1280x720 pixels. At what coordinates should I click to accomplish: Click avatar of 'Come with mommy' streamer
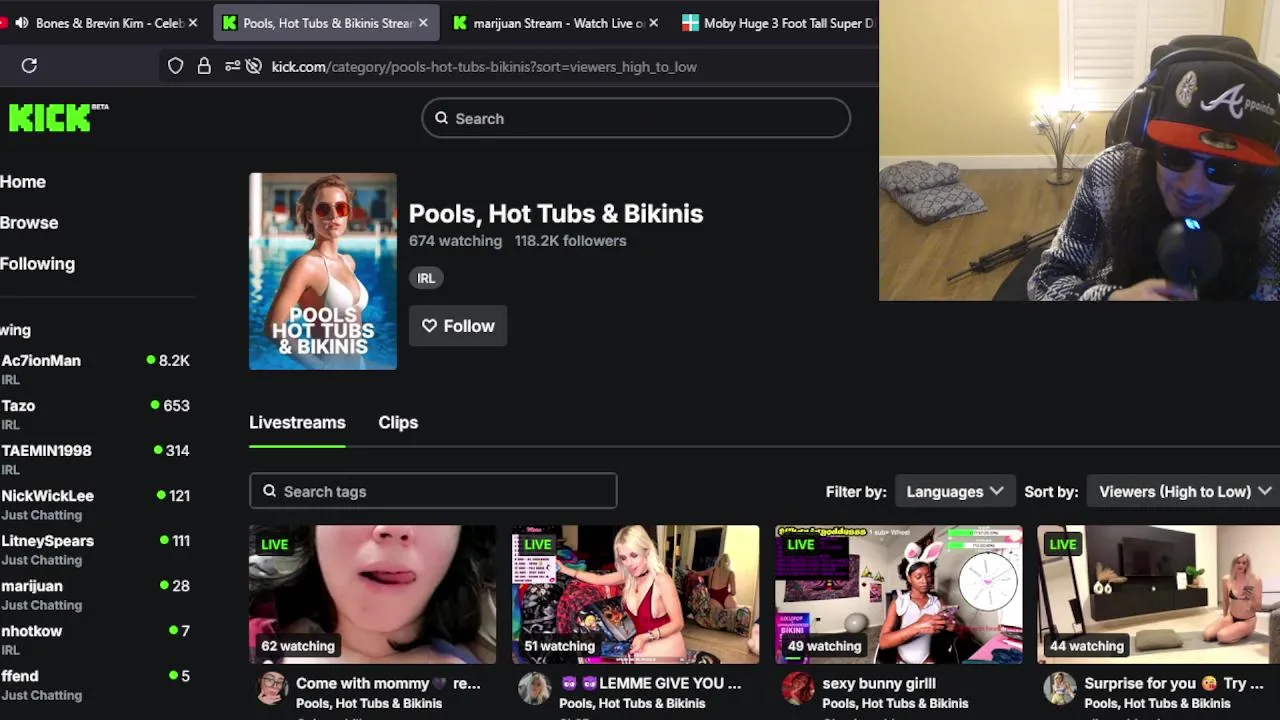(x=272, y=688)
